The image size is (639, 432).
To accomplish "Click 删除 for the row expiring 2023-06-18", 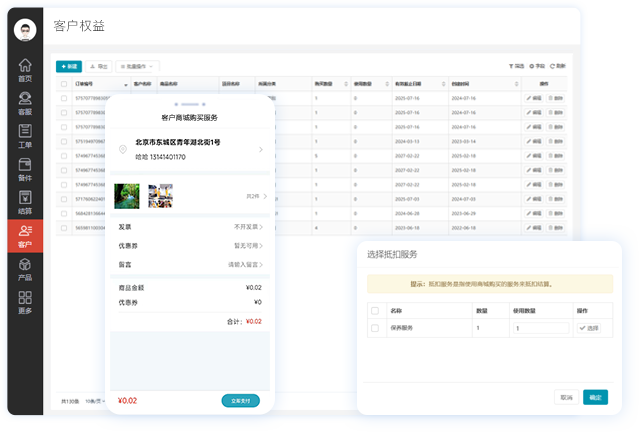I will pyautogui.click(x=555, y=228).
